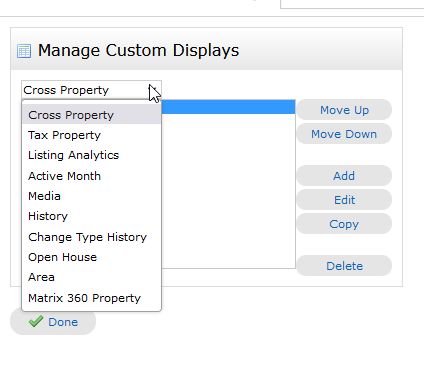Add a new custom display
The width and height of the screenshot is (424, 369).
344,176
